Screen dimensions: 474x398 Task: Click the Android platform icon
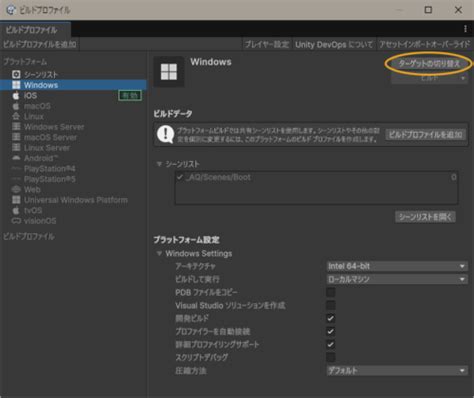[16, 158]
